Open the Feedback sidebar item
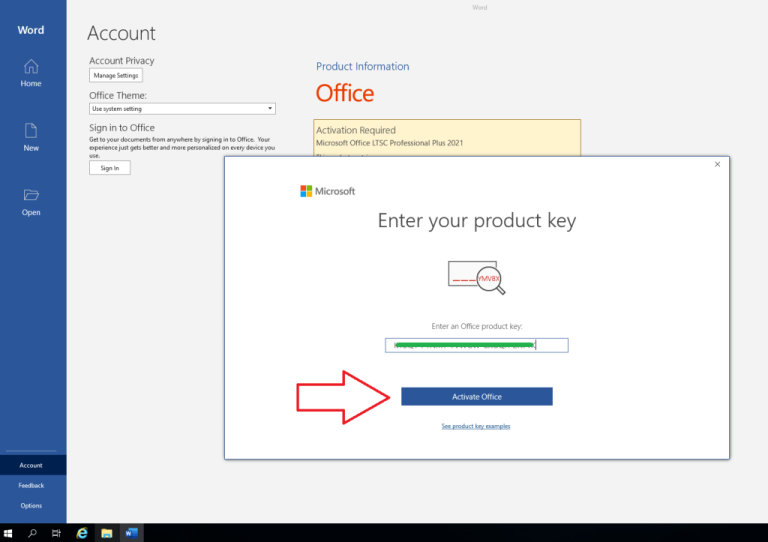Viewport: 768px width, 542px height. 31,485
